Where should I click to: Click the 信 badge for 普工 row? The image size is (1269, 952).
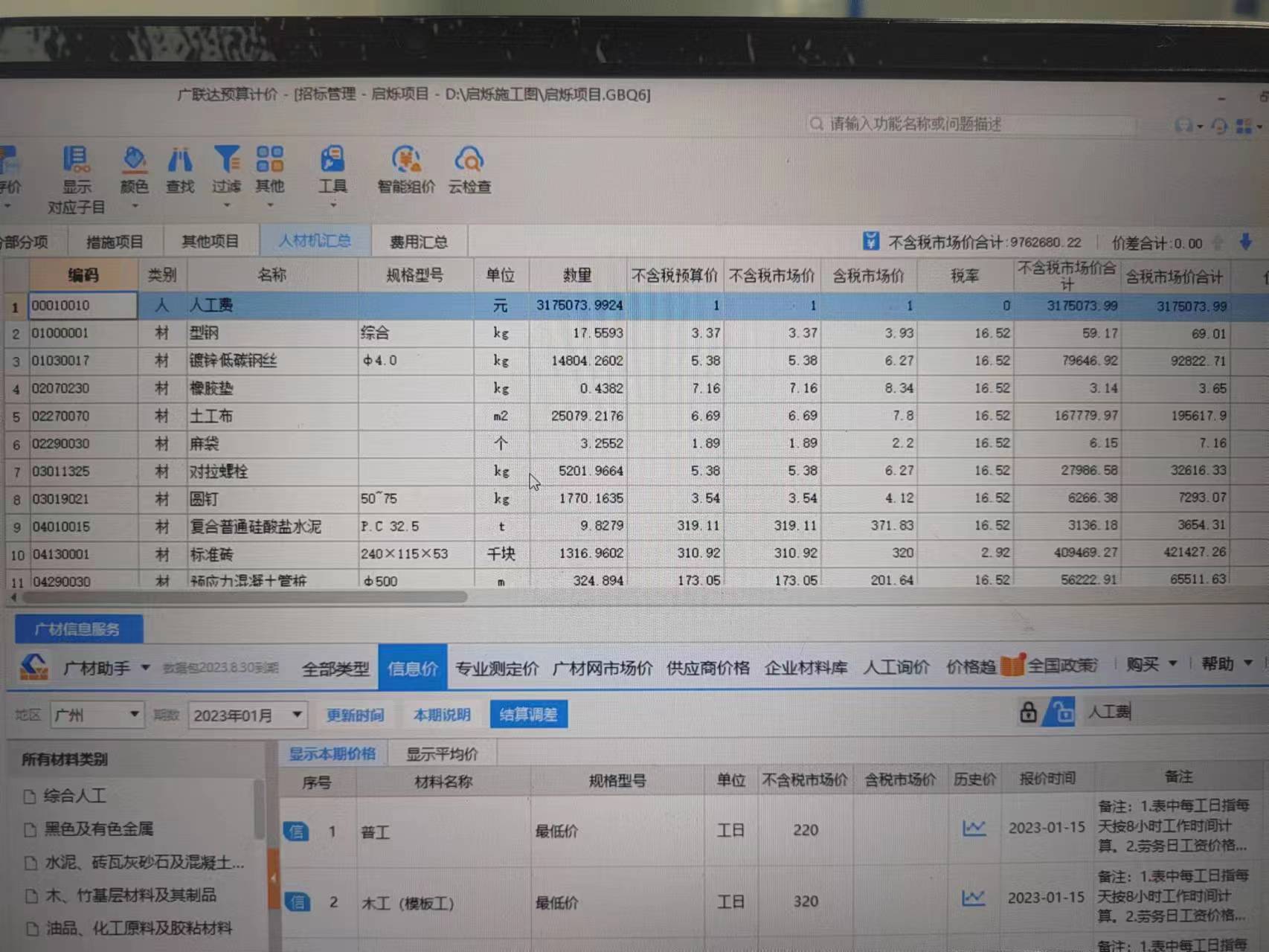point(296,831)
